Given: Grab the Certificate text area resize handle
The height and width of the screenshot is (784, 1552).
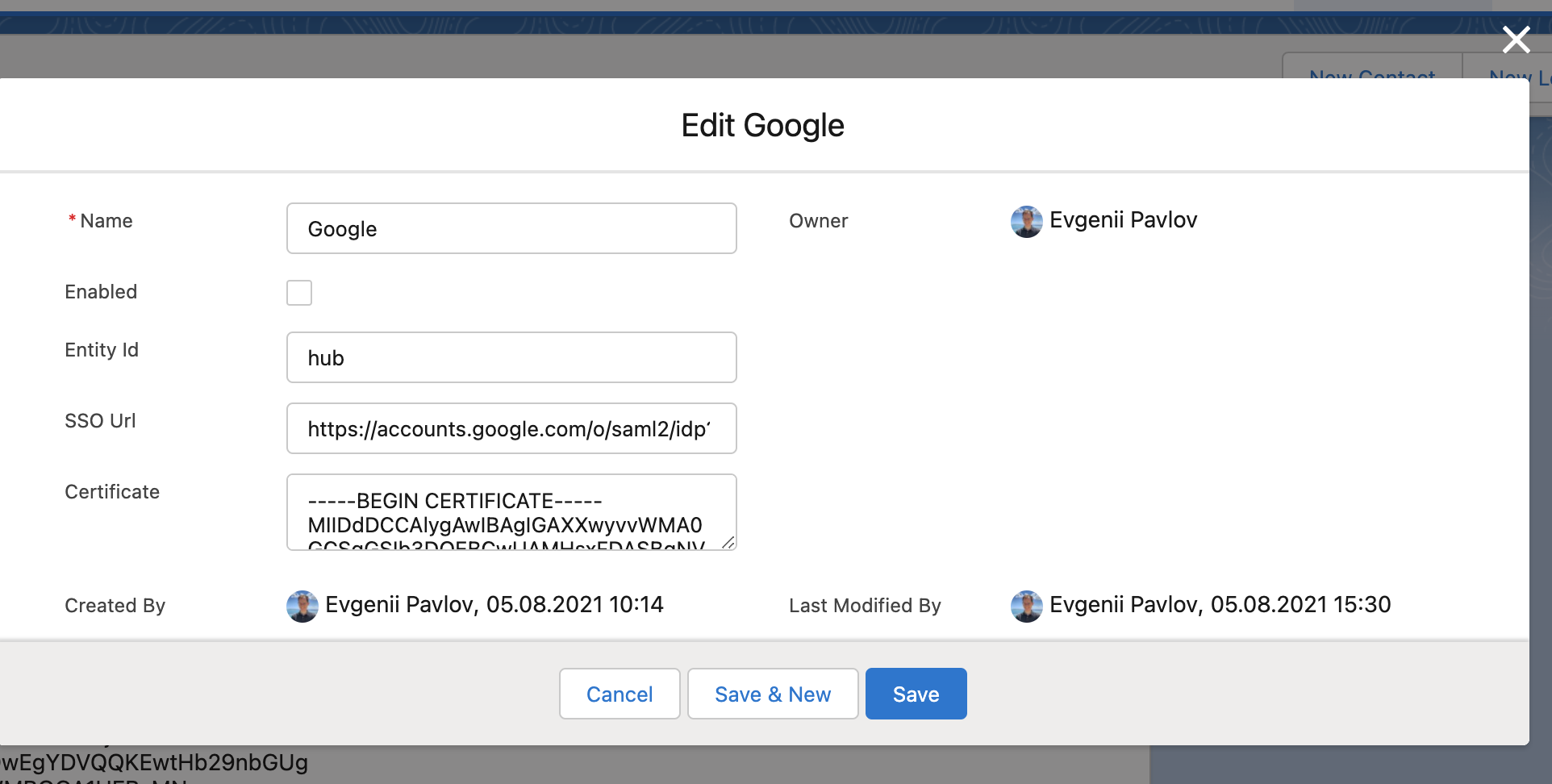Looking at the screenshot, I should 728,543.
